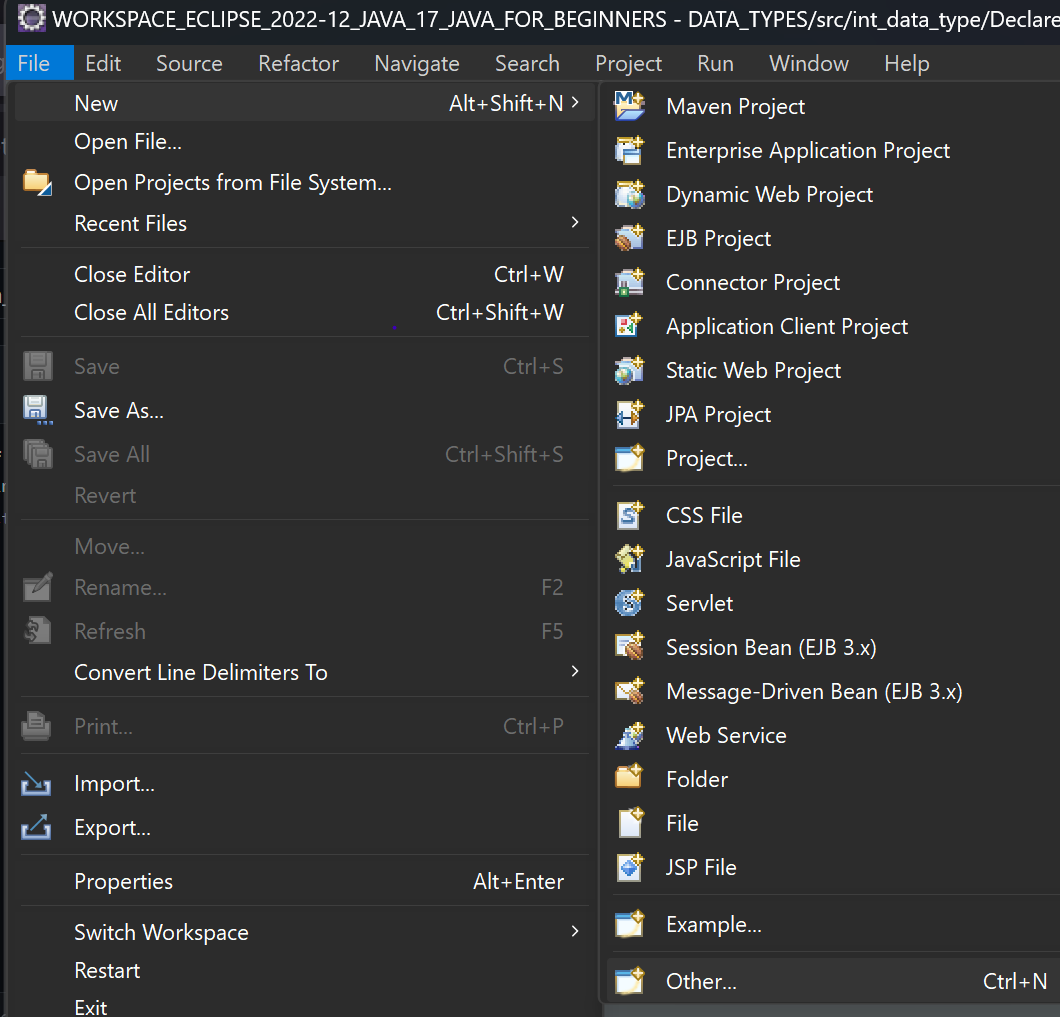This screenshot has width=1060, height=1017.
Task: Click the Import icon
Action: click(x=36, y=784)
